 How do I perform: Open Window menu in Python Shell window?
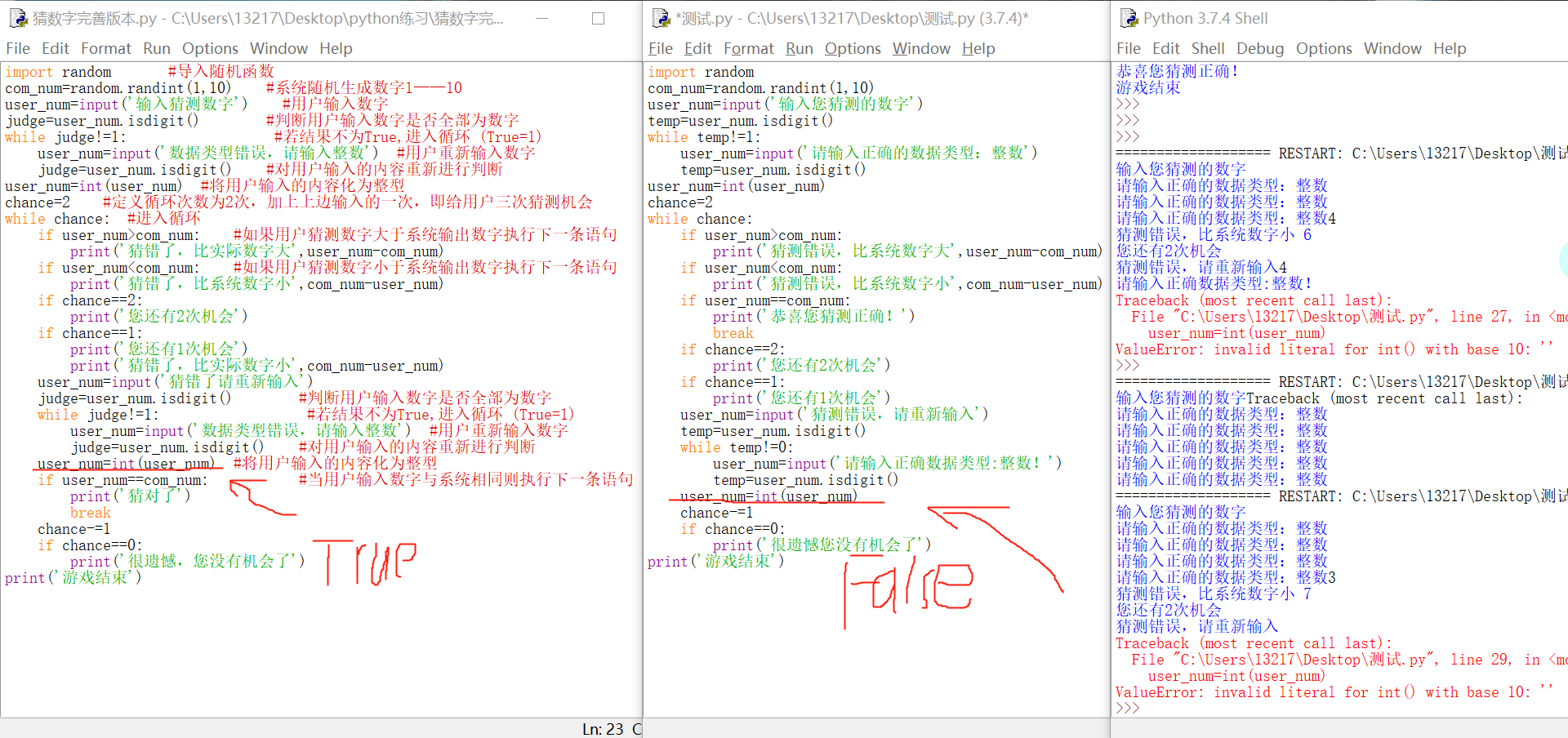(x=1392, y=49)
